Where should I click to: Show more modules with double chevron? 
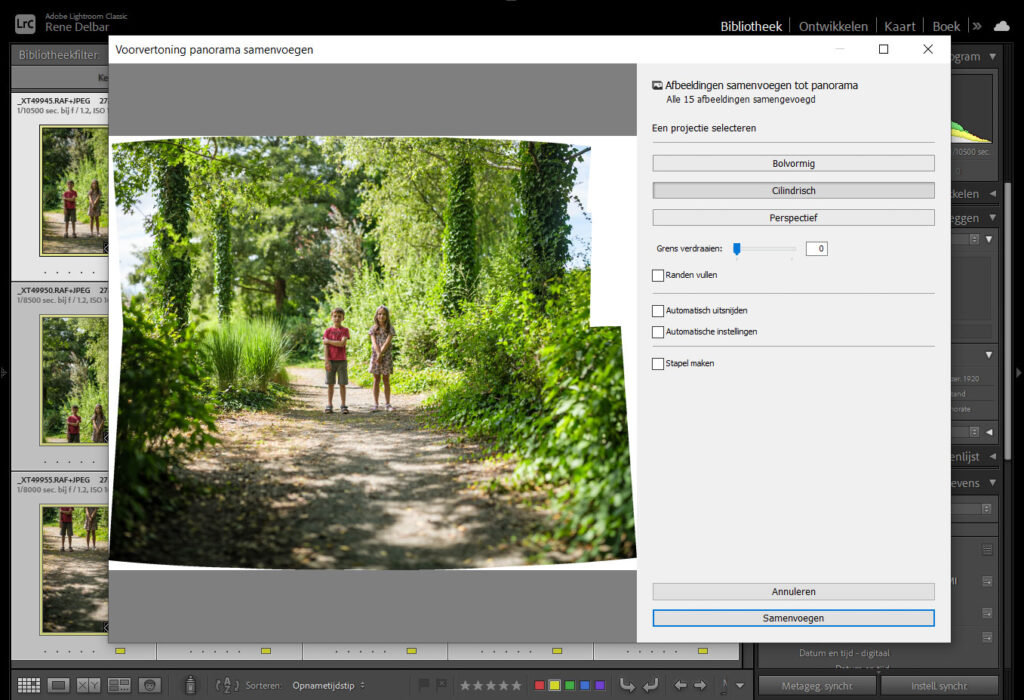[x=977, y=26]
